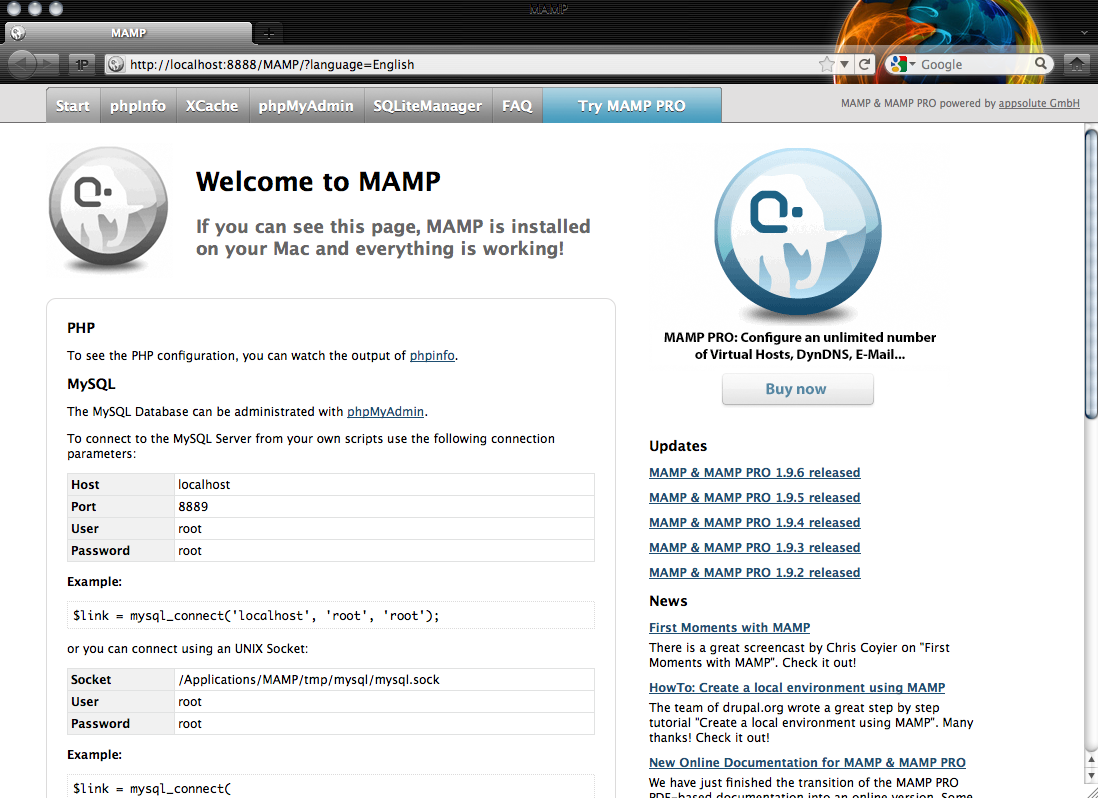Click the Try MAMP PRO tab
The height and width of the screenshot is (798, 1098).
tap(632, 106)
